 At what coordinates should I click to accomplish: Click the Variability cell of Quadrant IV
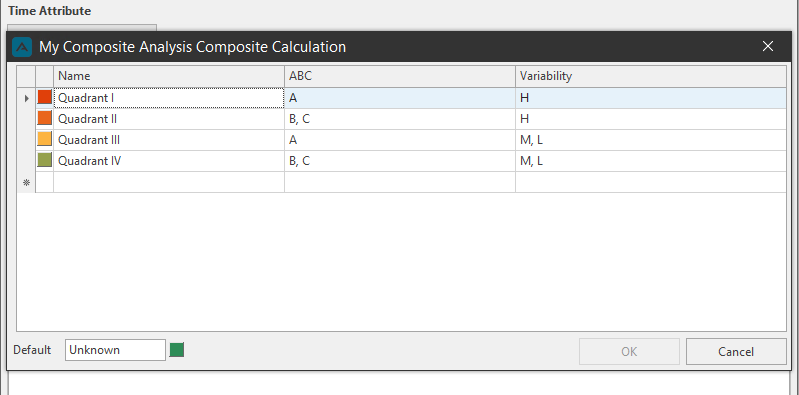[x=651, y=161]
